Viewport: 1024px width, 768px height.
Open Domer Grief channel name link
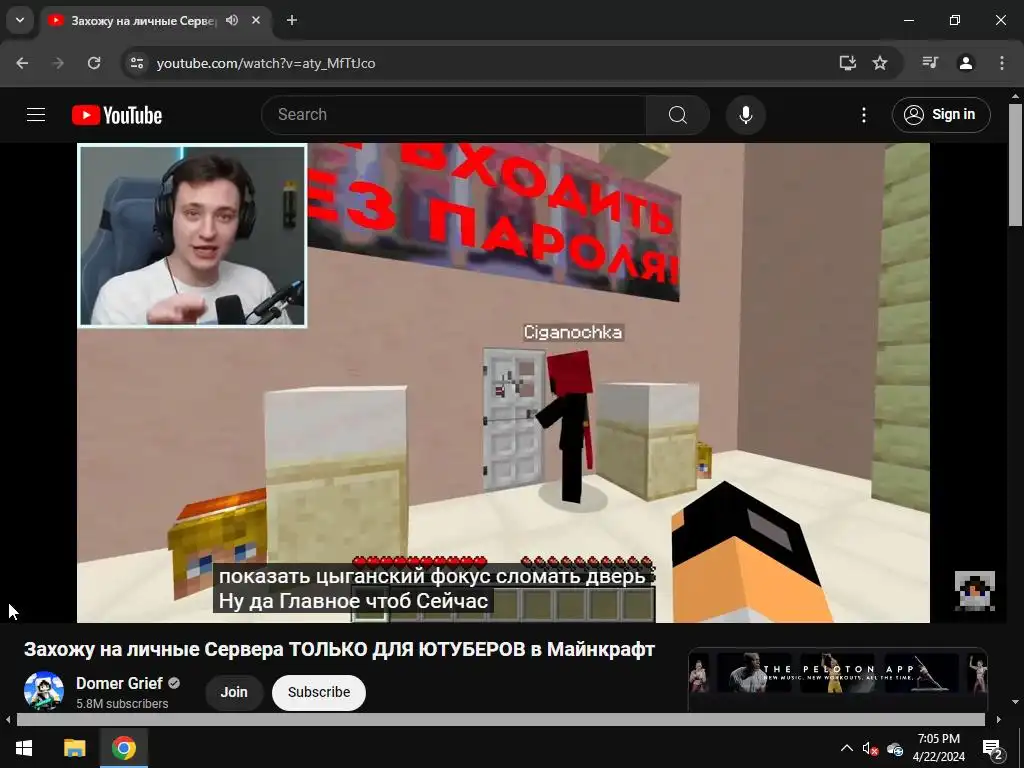point(119,683)
